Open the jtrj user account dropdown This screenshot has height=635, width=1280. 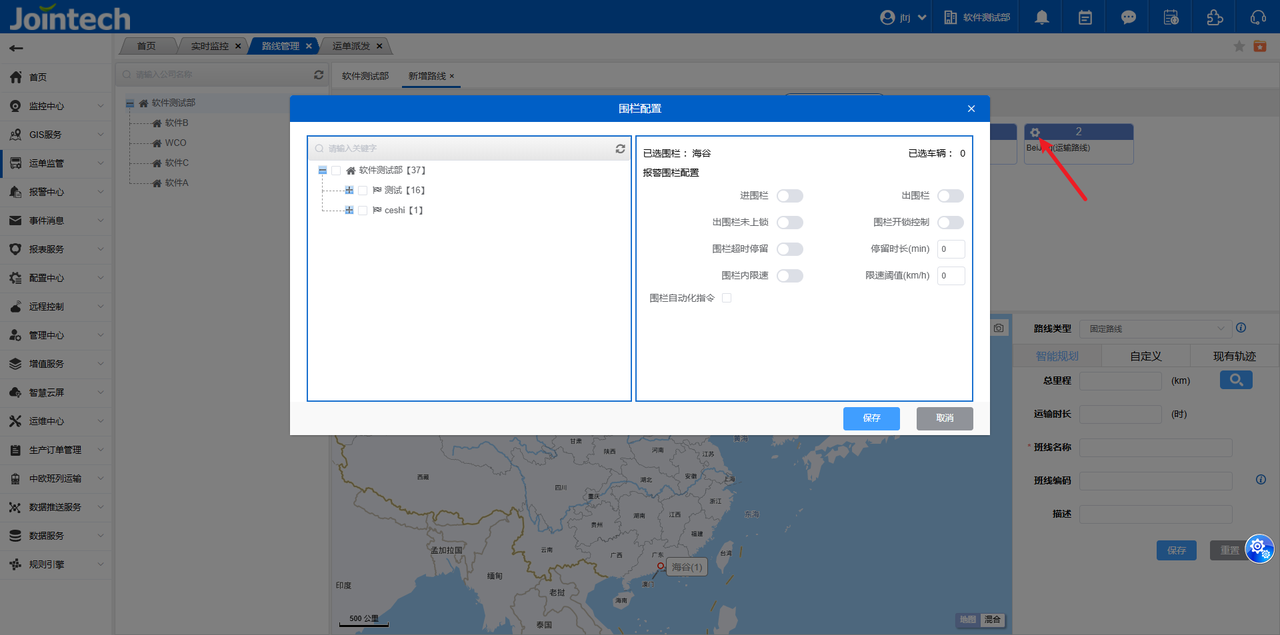(x=903, y=17)
